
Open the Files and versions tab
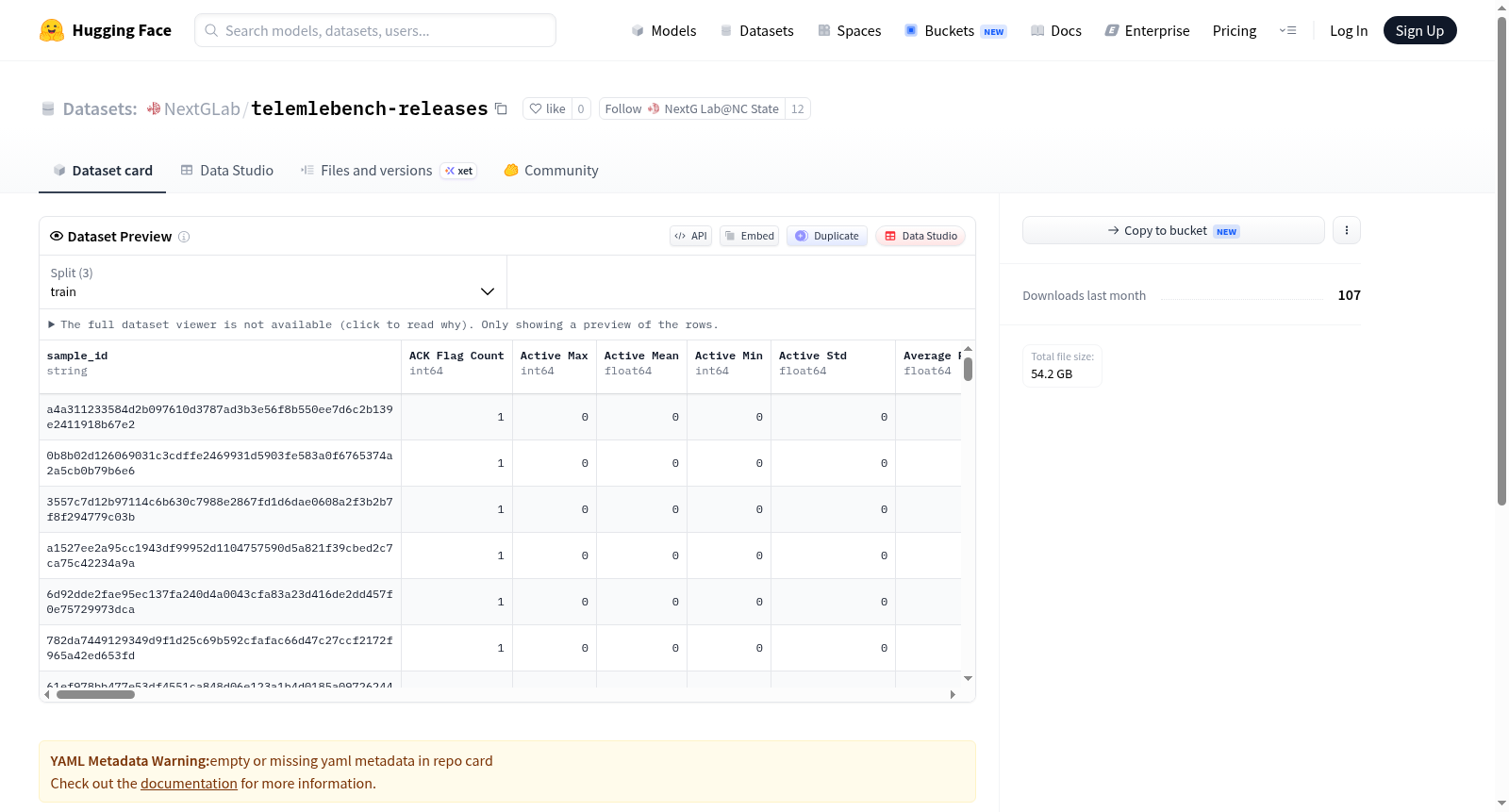click(x=389, y=171)
